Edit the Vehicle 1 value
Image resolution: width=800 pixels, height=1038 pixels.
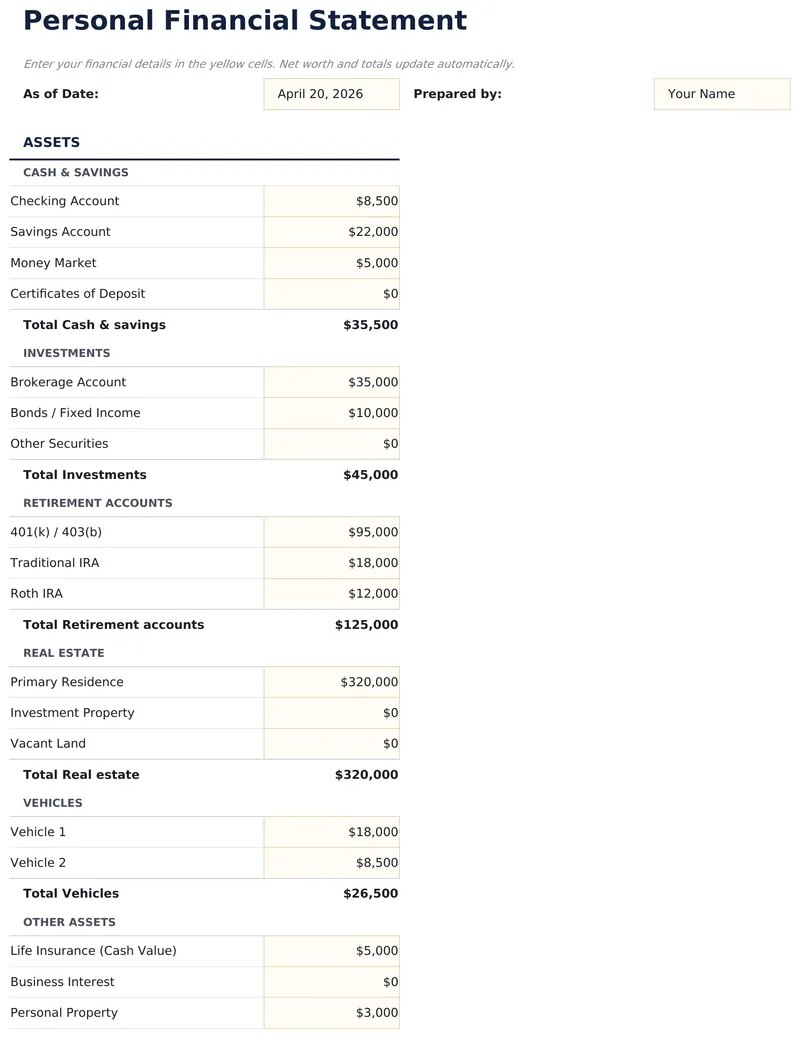point(331,831)
